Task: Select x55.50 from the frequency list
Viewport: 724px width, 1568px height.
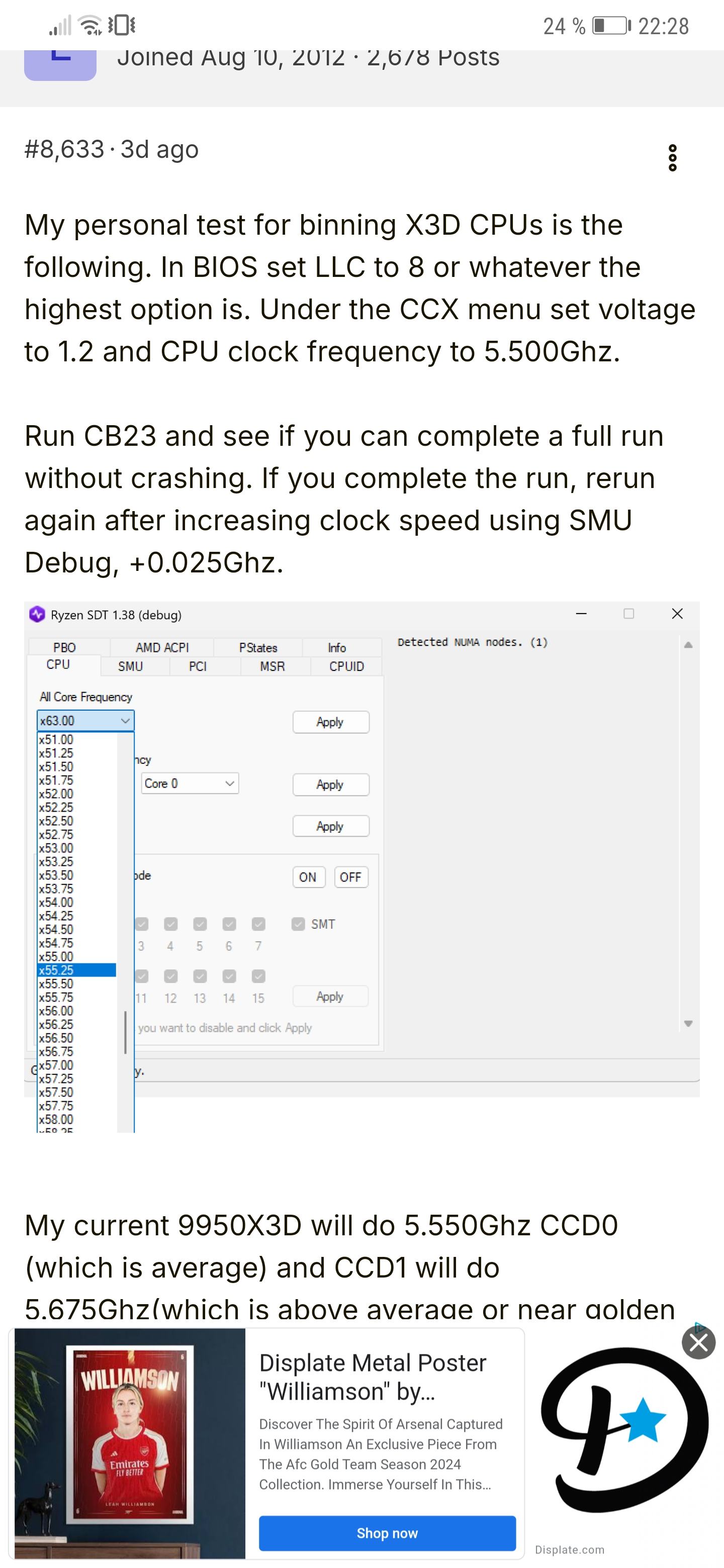Action: (57, 984)
